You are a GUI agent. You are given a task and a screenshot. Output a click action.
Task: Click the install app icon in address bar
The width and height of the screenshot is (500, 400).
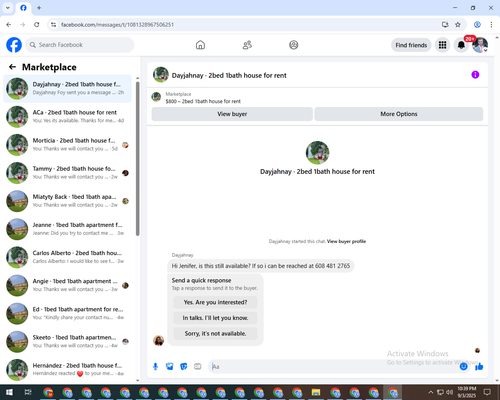click(x=445, y=25)
